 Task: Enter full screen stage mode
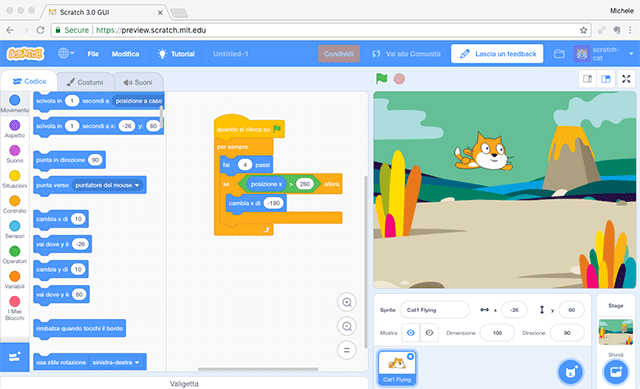626,79
